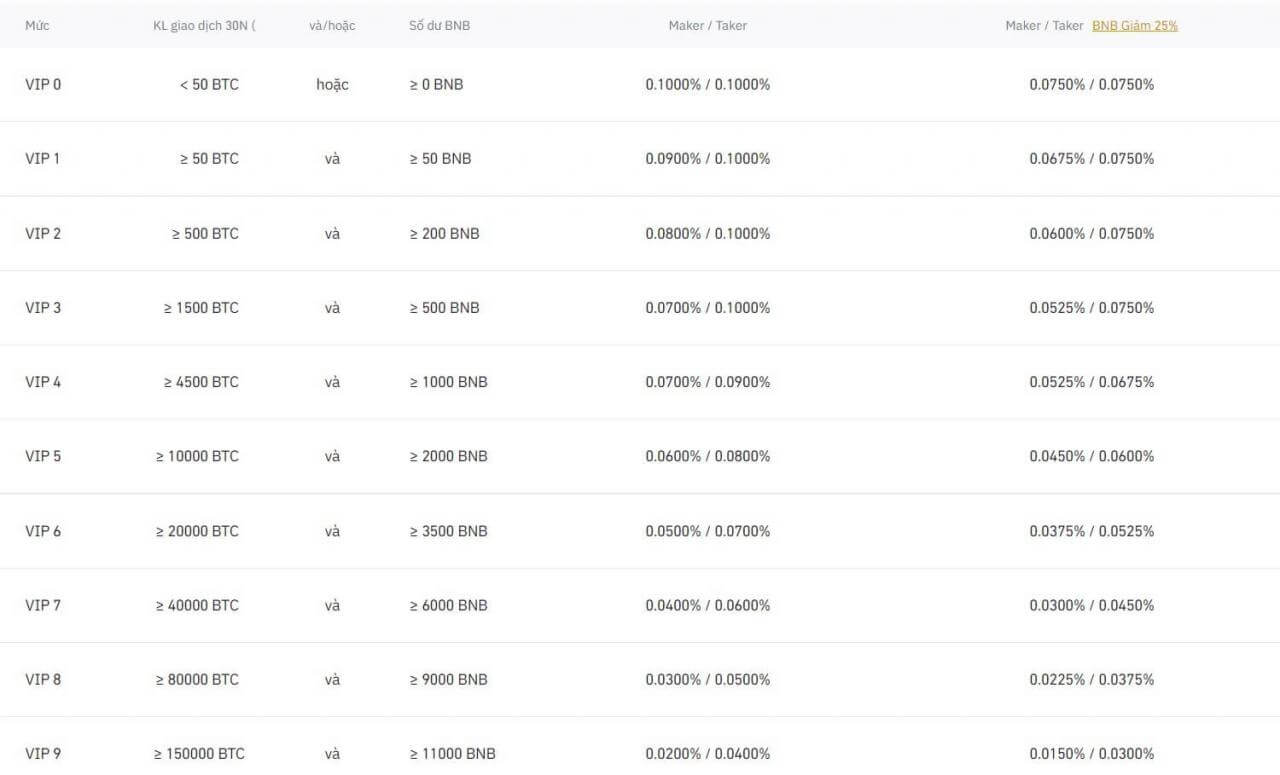Click the 0.0150% / 0.0300% discounted fee cell

pyautogui.click(x=1092, y=754)
